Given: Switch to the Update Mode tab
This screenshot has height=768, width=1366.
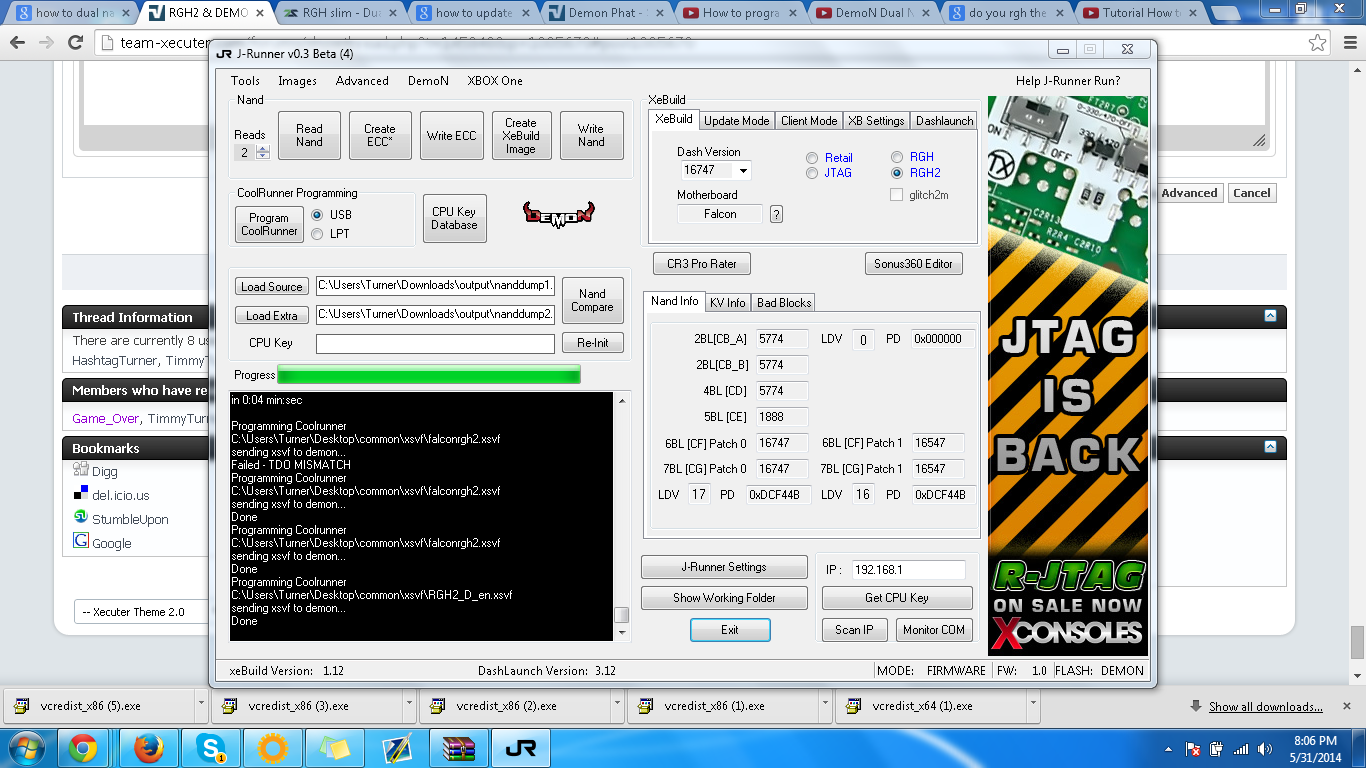Looking at the screenshot, I should [x=736, y=121].
